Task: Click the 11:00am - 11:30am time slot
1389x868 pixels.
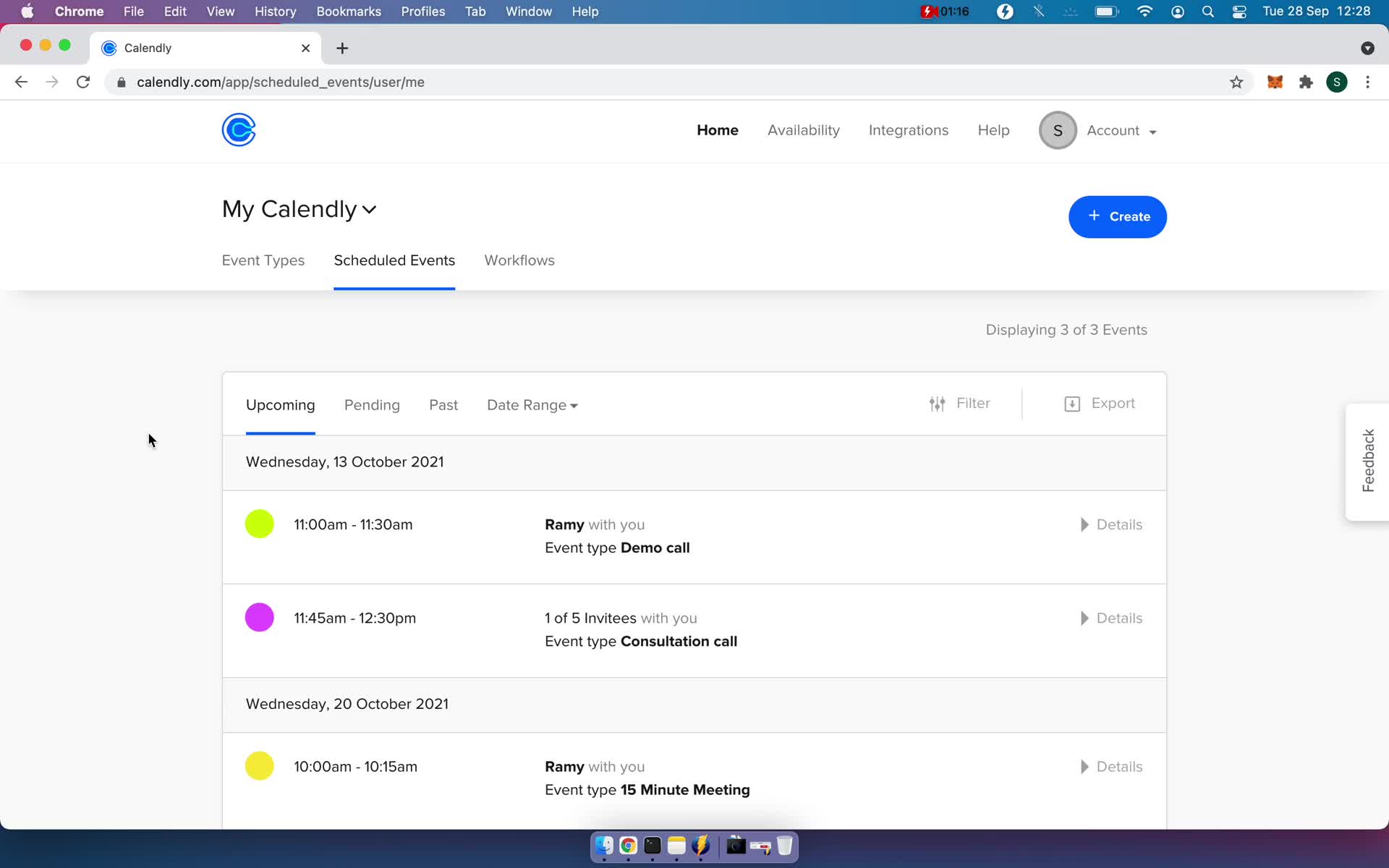Action: (x=353, y=525)
